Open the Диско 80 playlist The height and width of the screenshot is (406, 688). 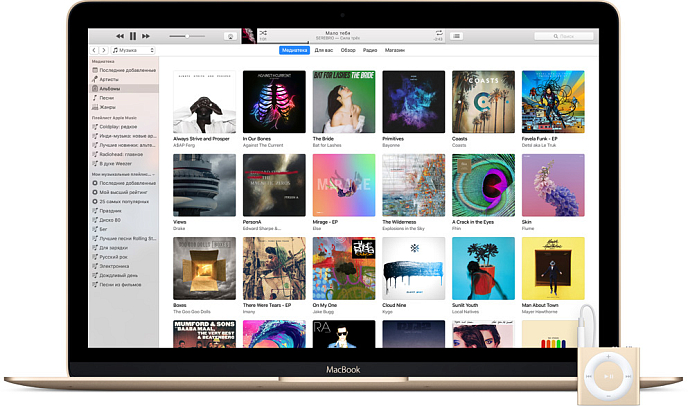[x=124, y=220]
